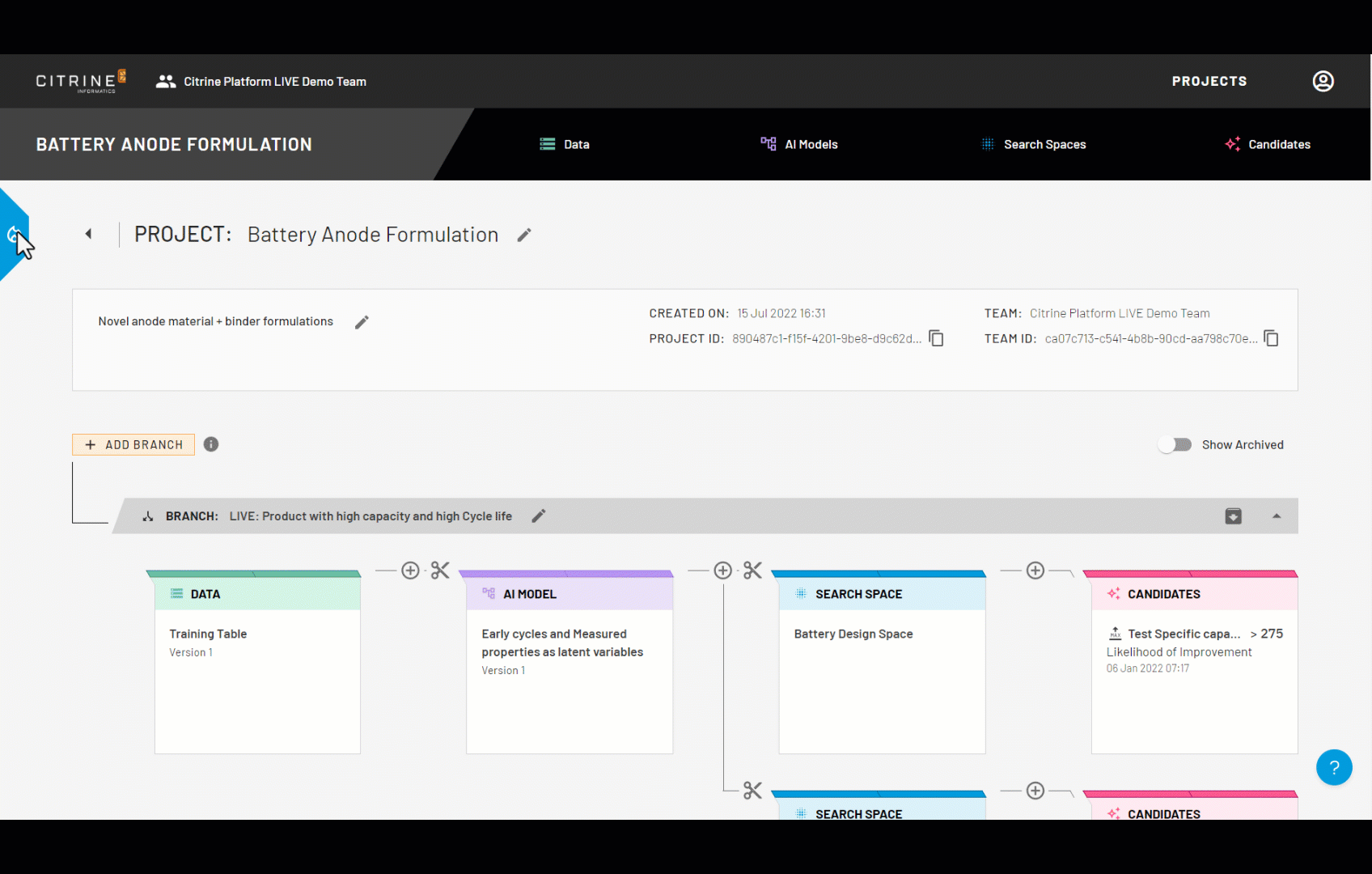1372x874 pixels.
Task: Click scissors icon before second Search Space card
Action: (753, 791)
